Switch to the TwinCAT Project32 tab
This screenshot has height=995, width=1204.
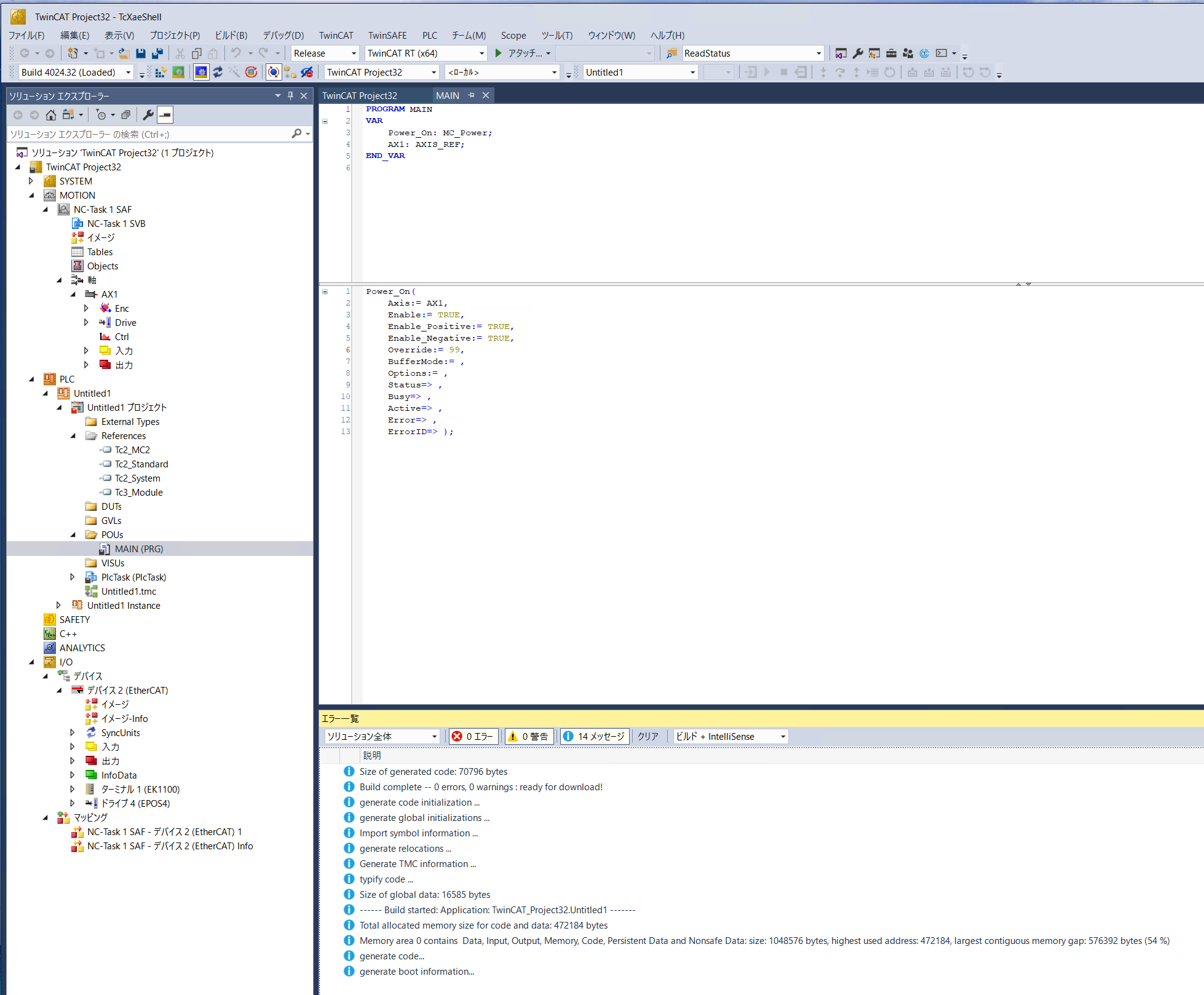360,96
